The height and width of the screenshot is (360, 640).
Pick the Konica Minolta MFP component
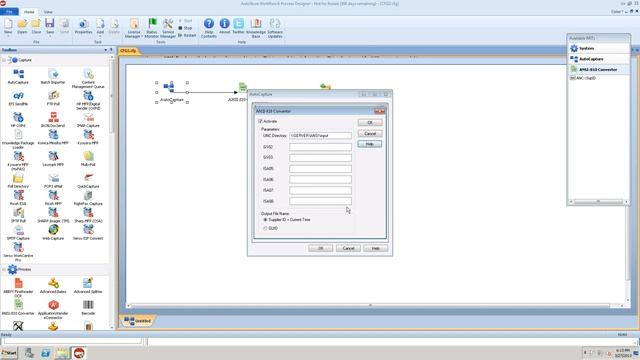click(53, 137)
